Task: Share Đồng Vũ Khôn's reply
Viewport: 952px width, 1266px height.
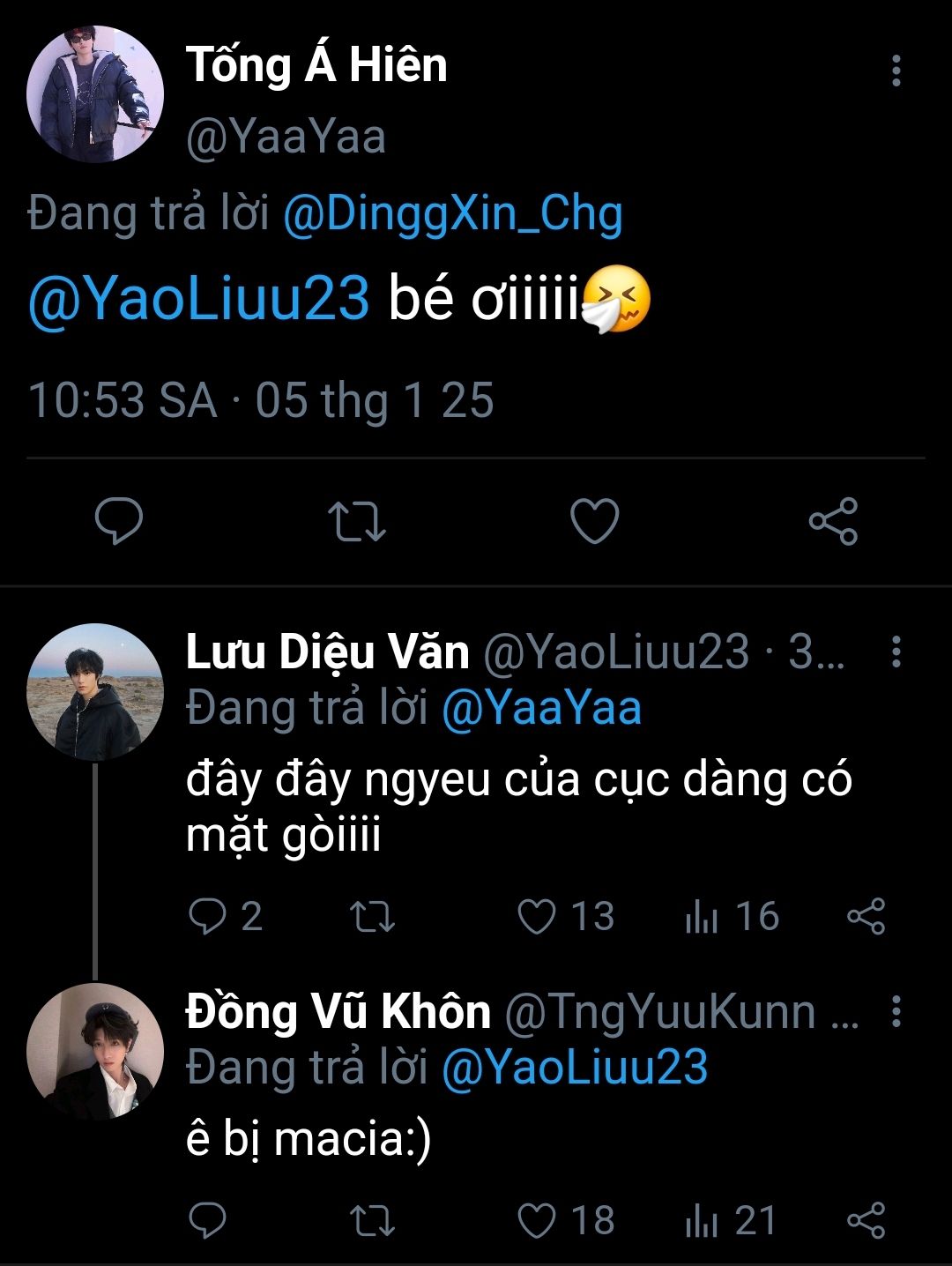Action: 866,1221
